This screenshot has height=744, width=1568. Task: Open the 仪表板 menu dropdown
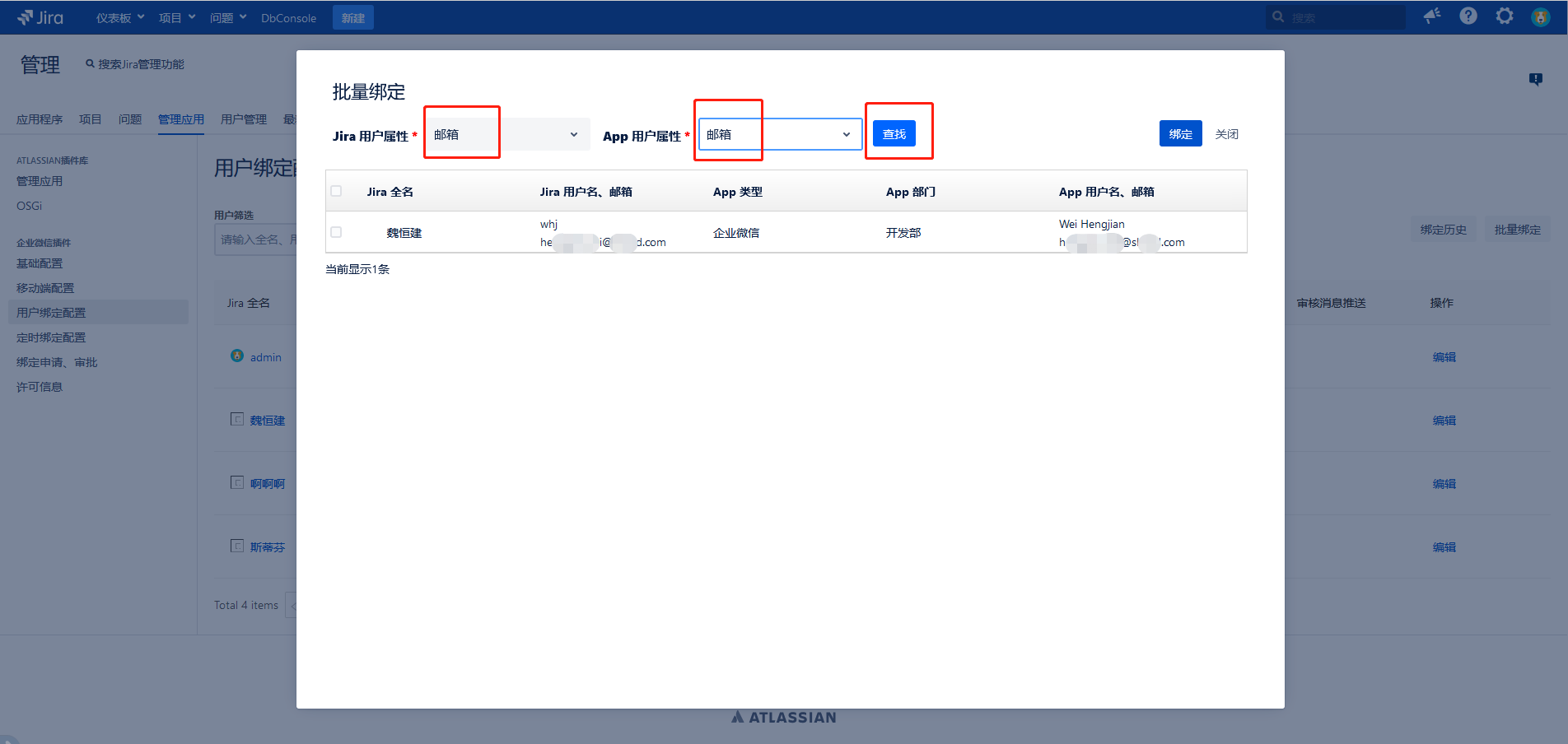coord(119,17)
